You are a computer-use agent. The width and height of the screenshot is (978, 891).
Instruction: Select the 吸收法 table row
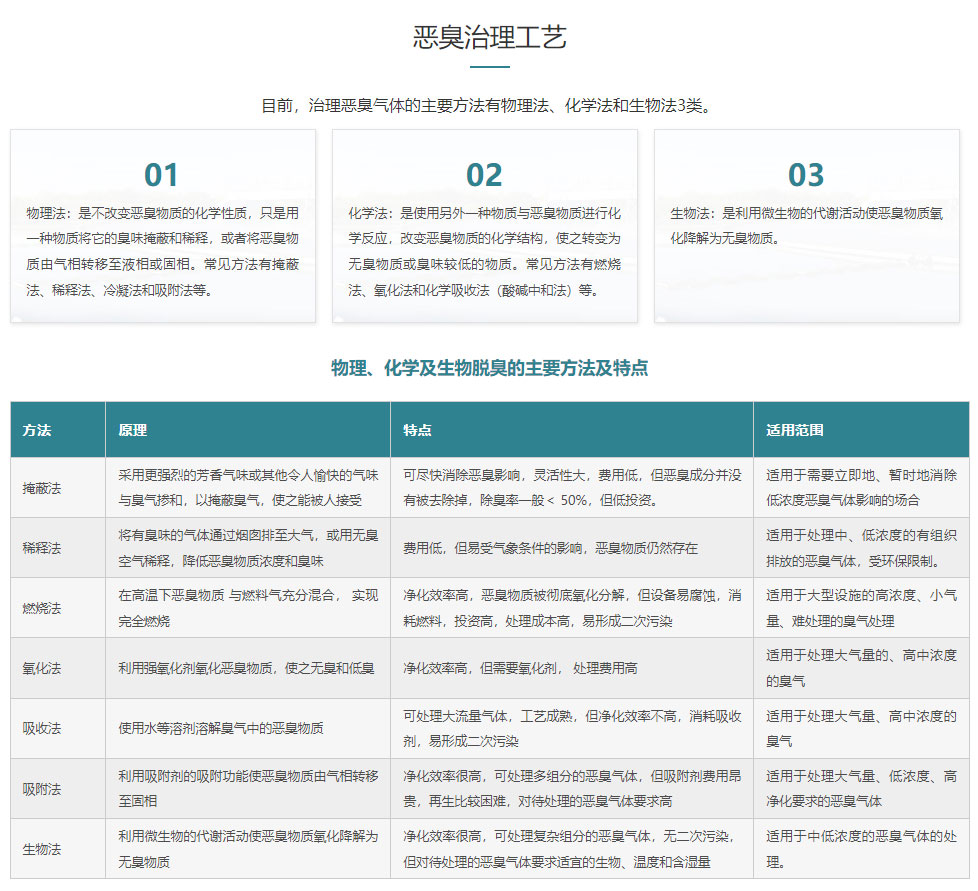pyautogui.click(x=490, y=728)
